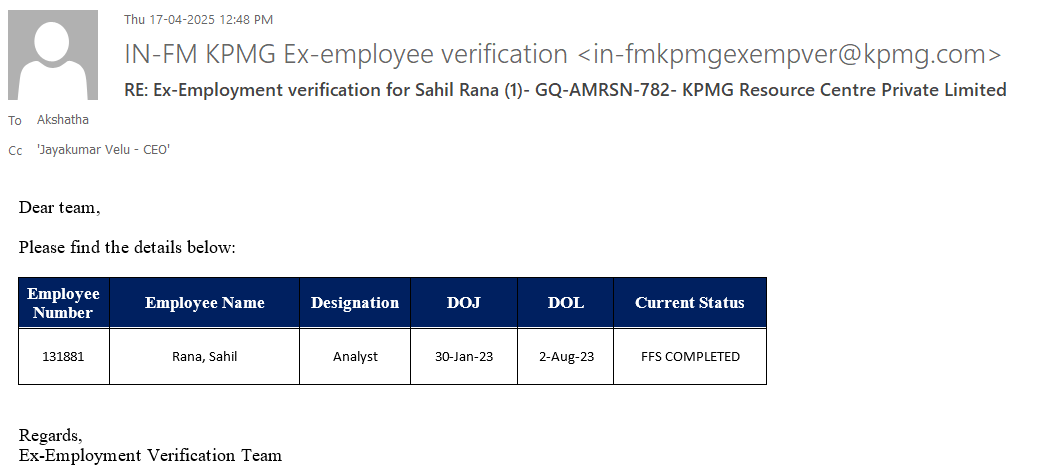Click the Analyst designation cell
1057x472 pixels.
(x=355, y=356)
